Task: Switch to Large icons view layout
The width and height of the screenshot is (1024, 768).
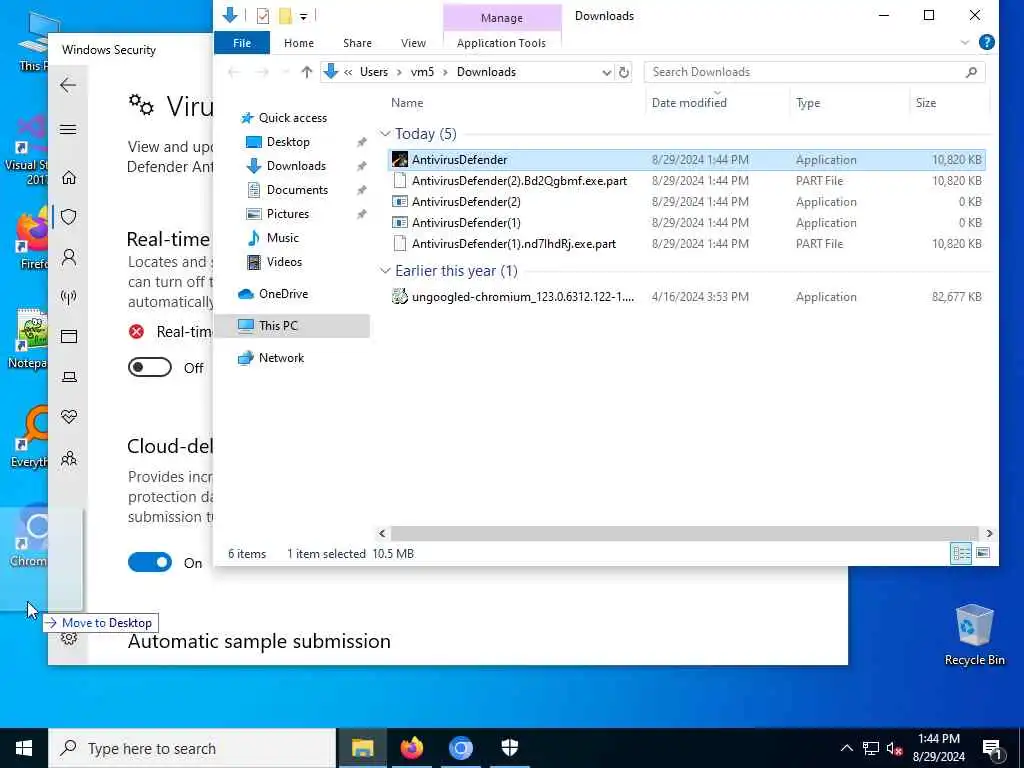Action: click(982, 553)
